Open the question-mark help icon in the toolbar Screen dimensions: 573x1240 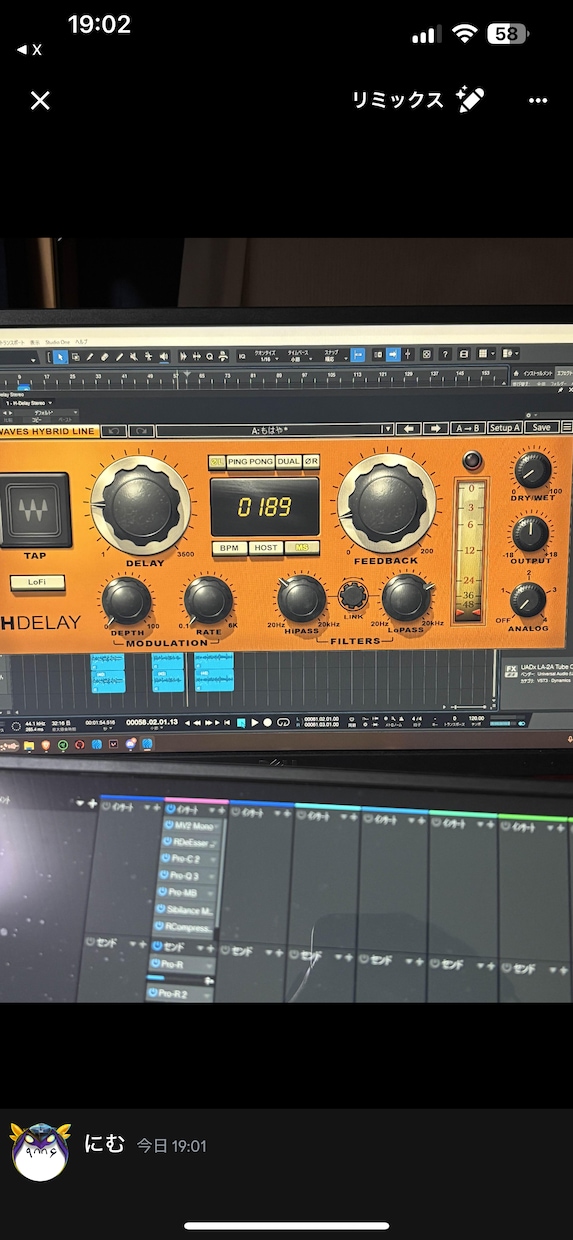(x=446, y=354)
